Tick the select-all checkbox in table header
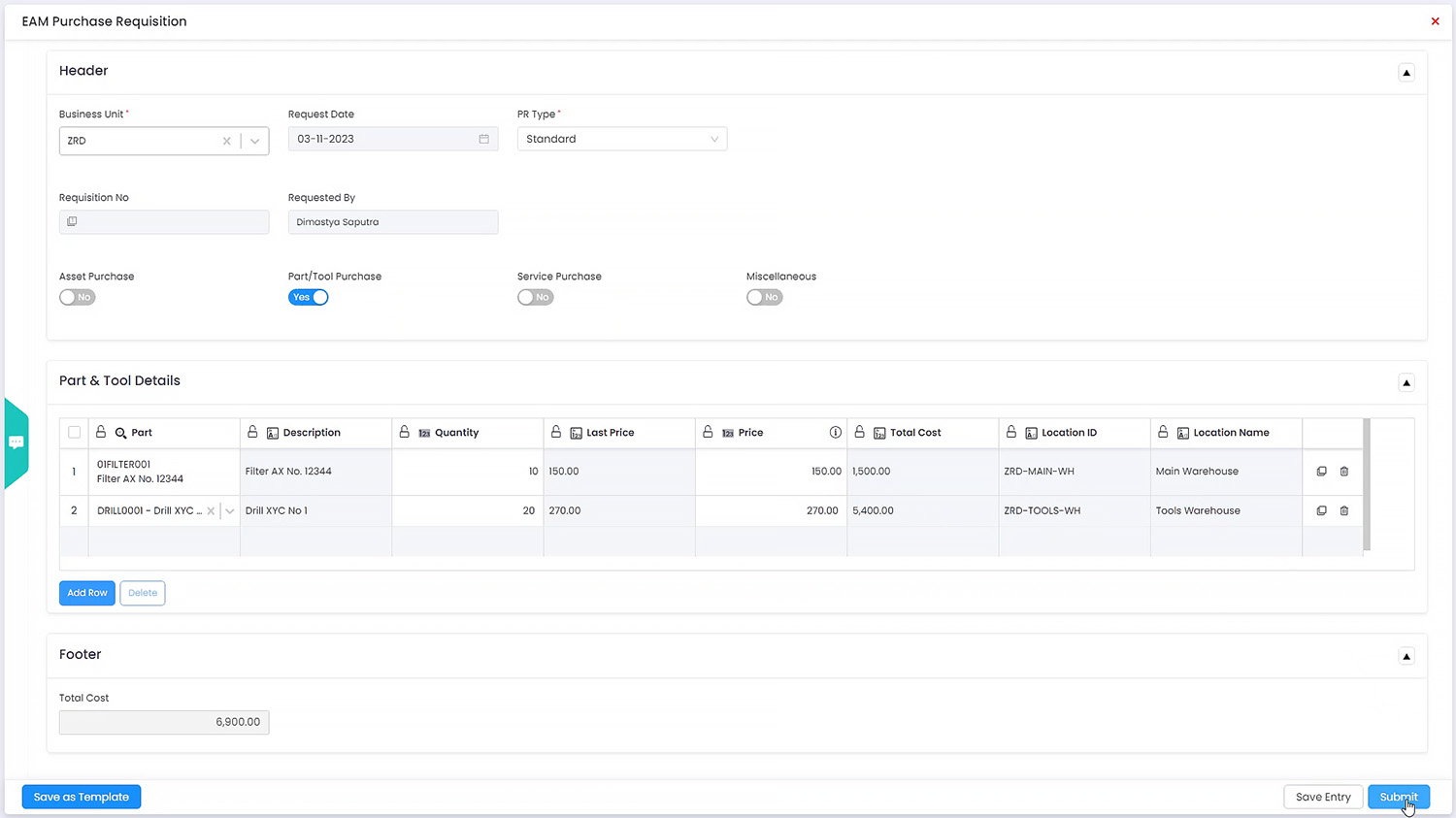This screenshot has width=1456, height=818. pos(74,433)
